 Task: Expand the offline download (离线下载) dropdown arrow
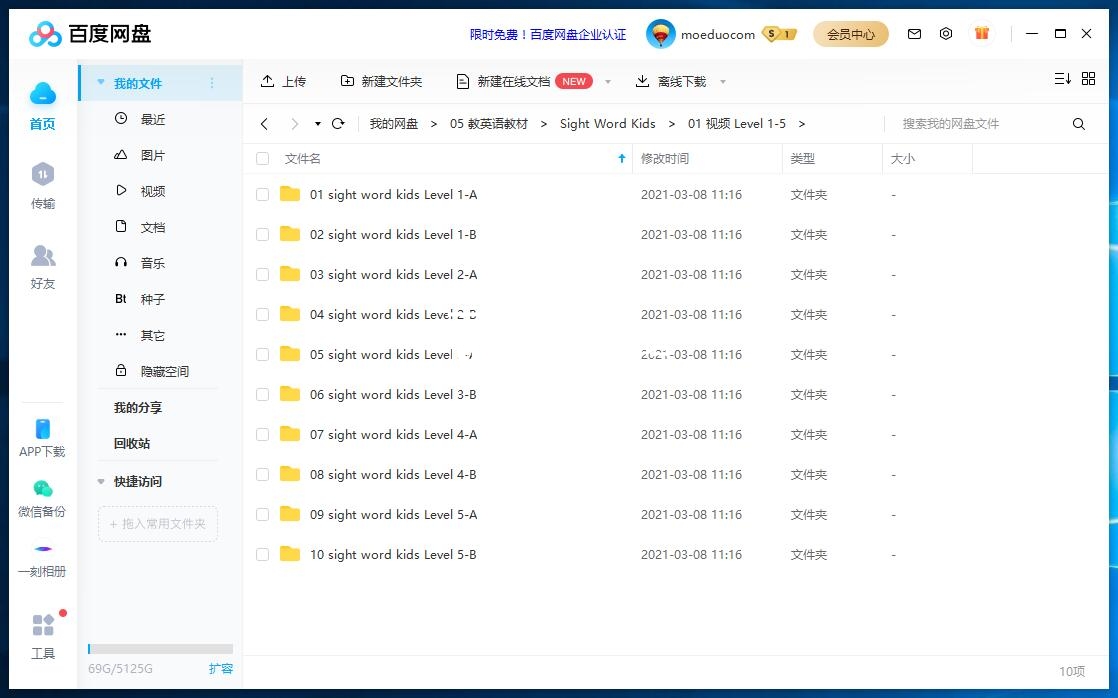click(723, 82)
